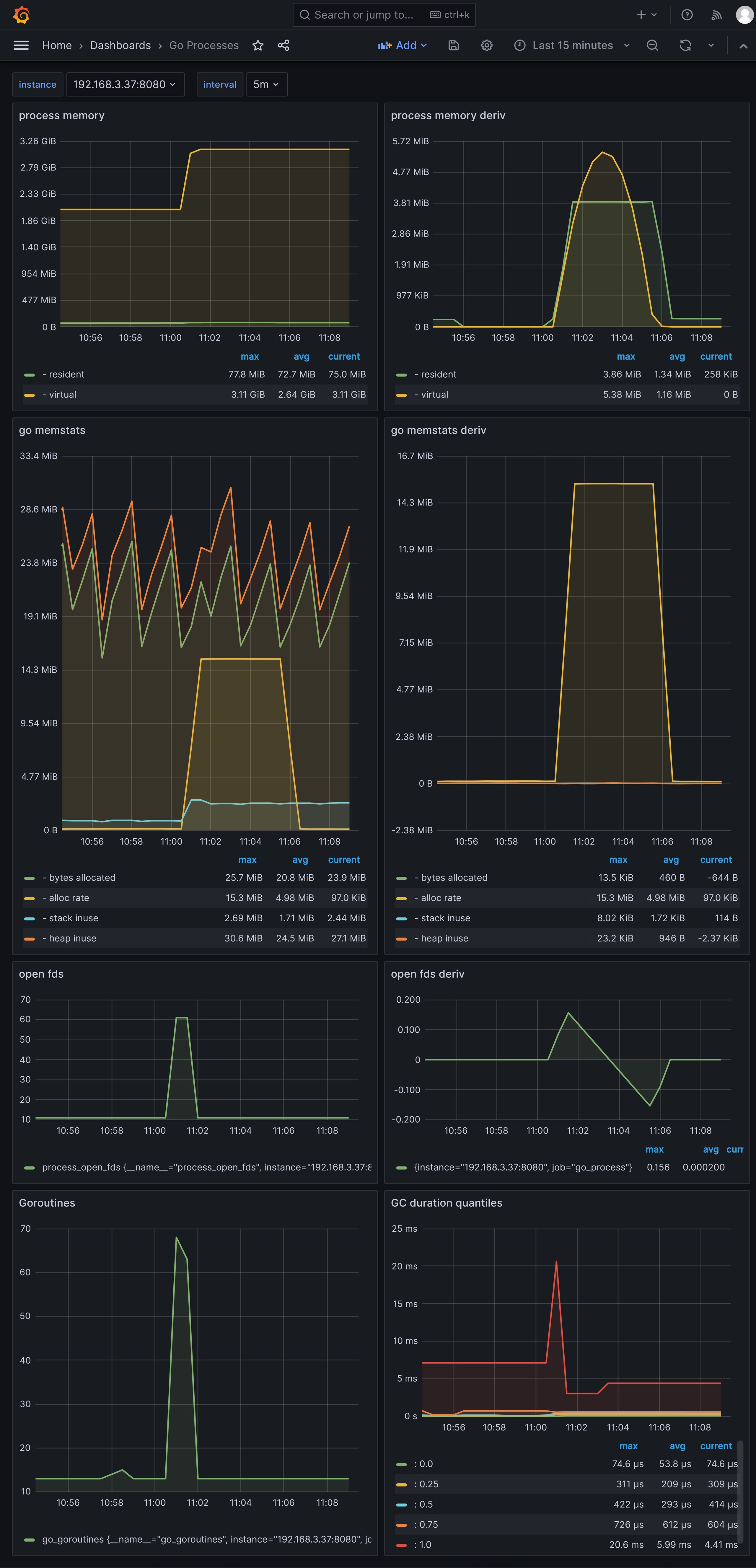
Task: Open refresh interval dropdown arrow
Action: (711, 45)
